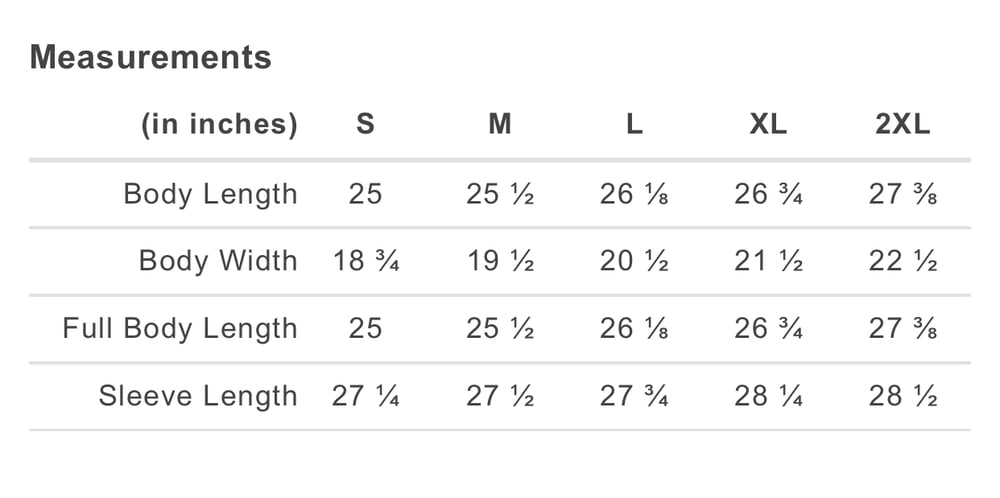Click Sleeve Length value for size L
1000x498 pixels.
tap(634, 397)
